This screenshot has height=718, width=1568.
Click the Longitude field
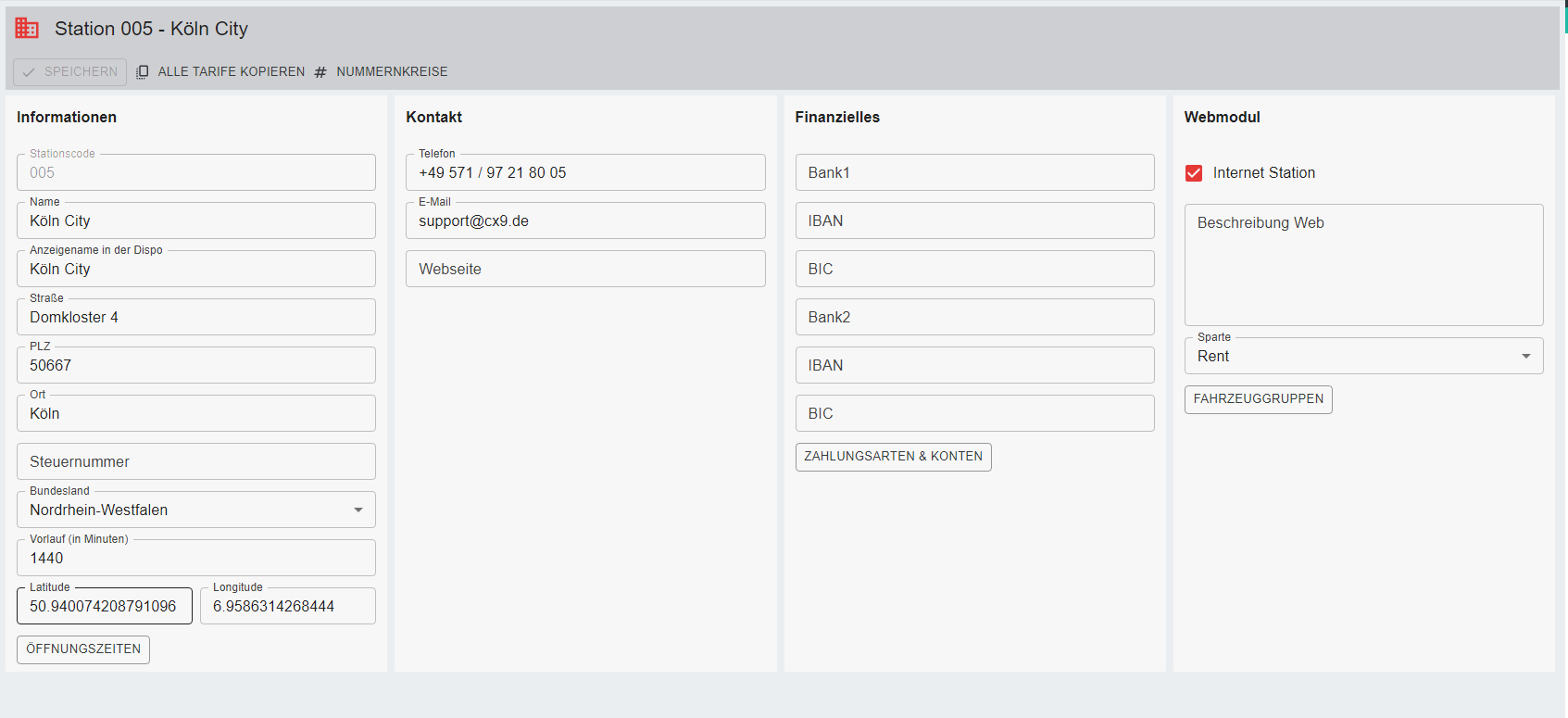click(287, 607)
